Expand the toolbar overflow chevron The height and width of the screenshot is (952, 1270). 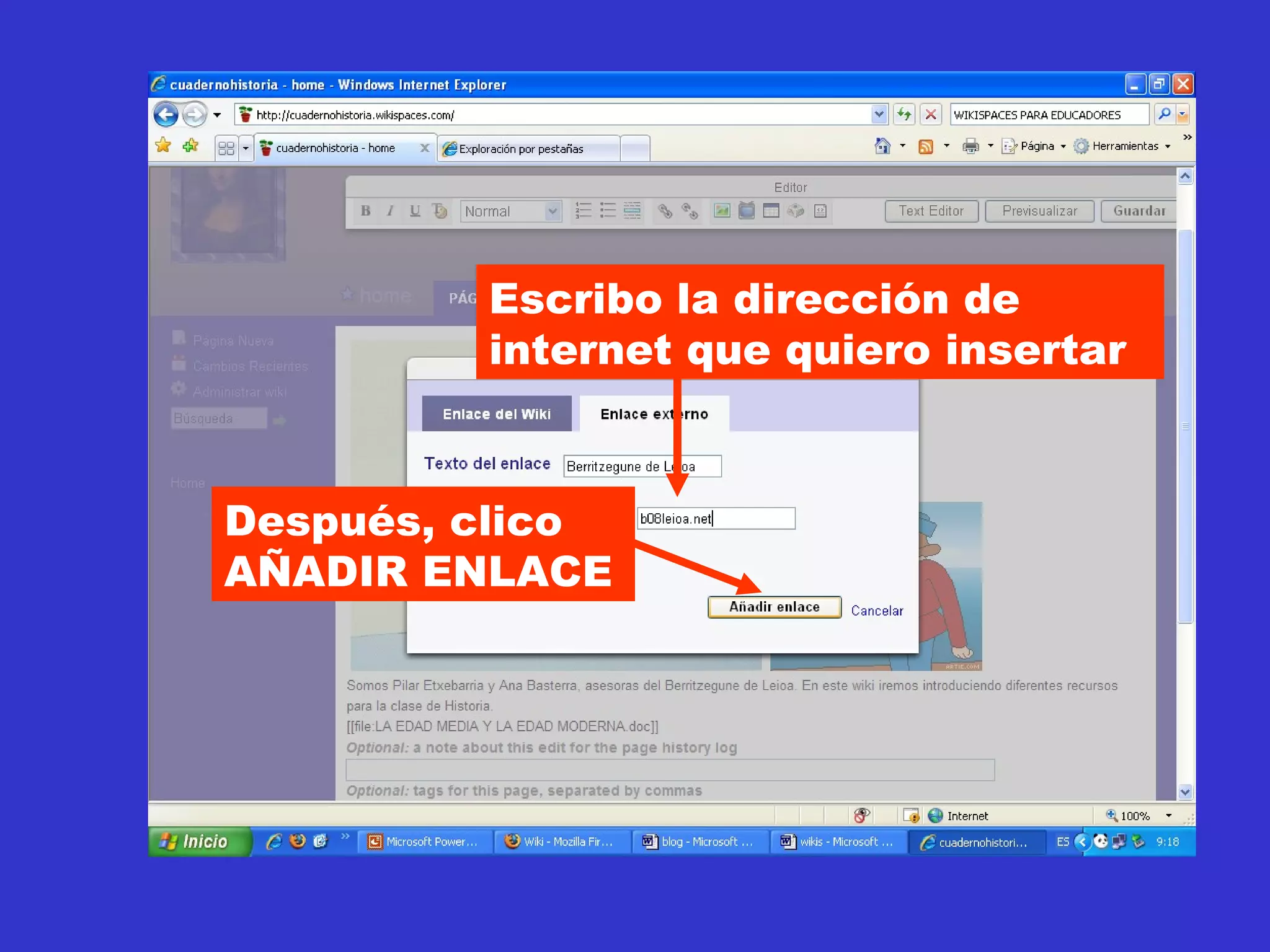tap(1187, 137)
